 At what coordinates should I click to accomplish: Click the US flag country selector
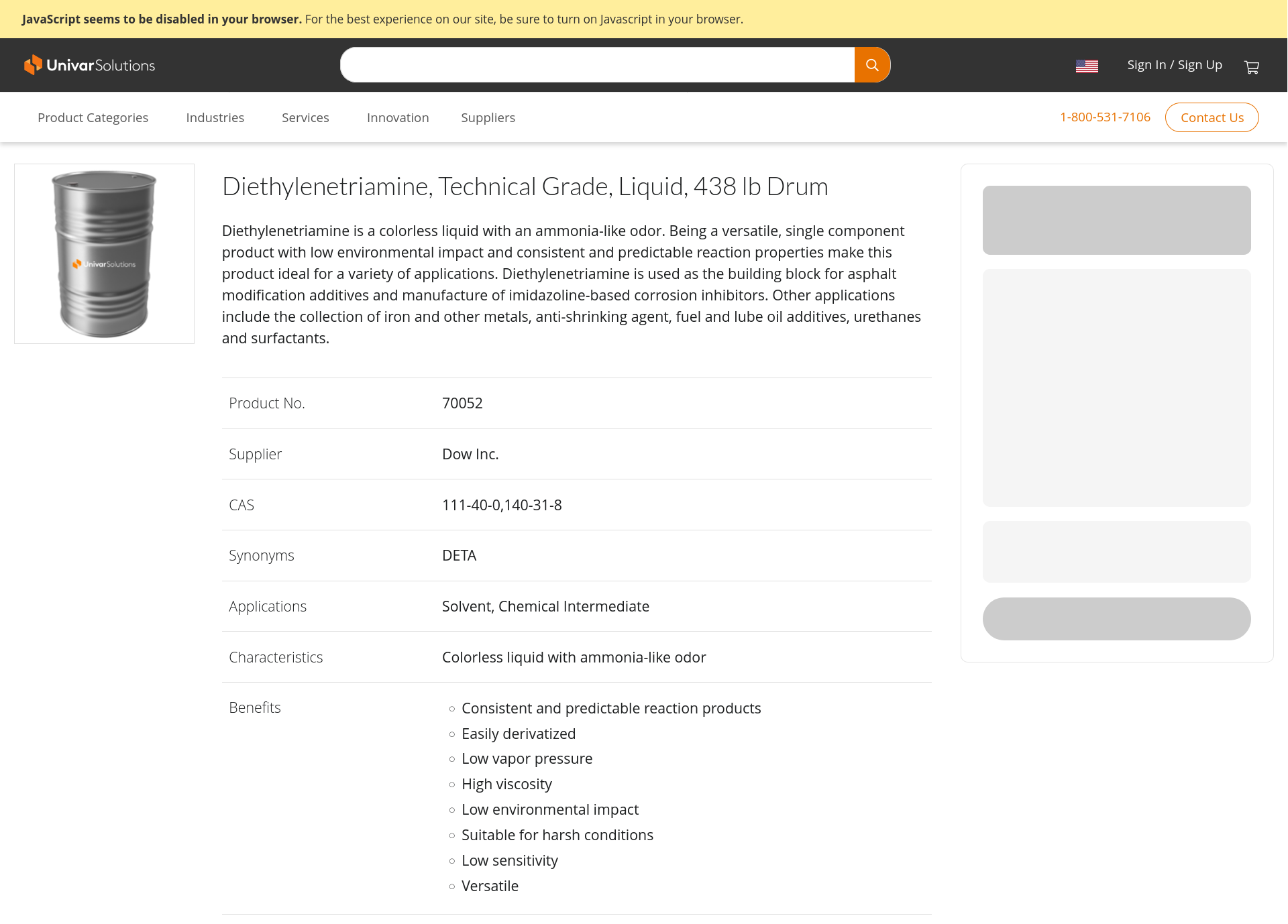(x=1087, y=66)
